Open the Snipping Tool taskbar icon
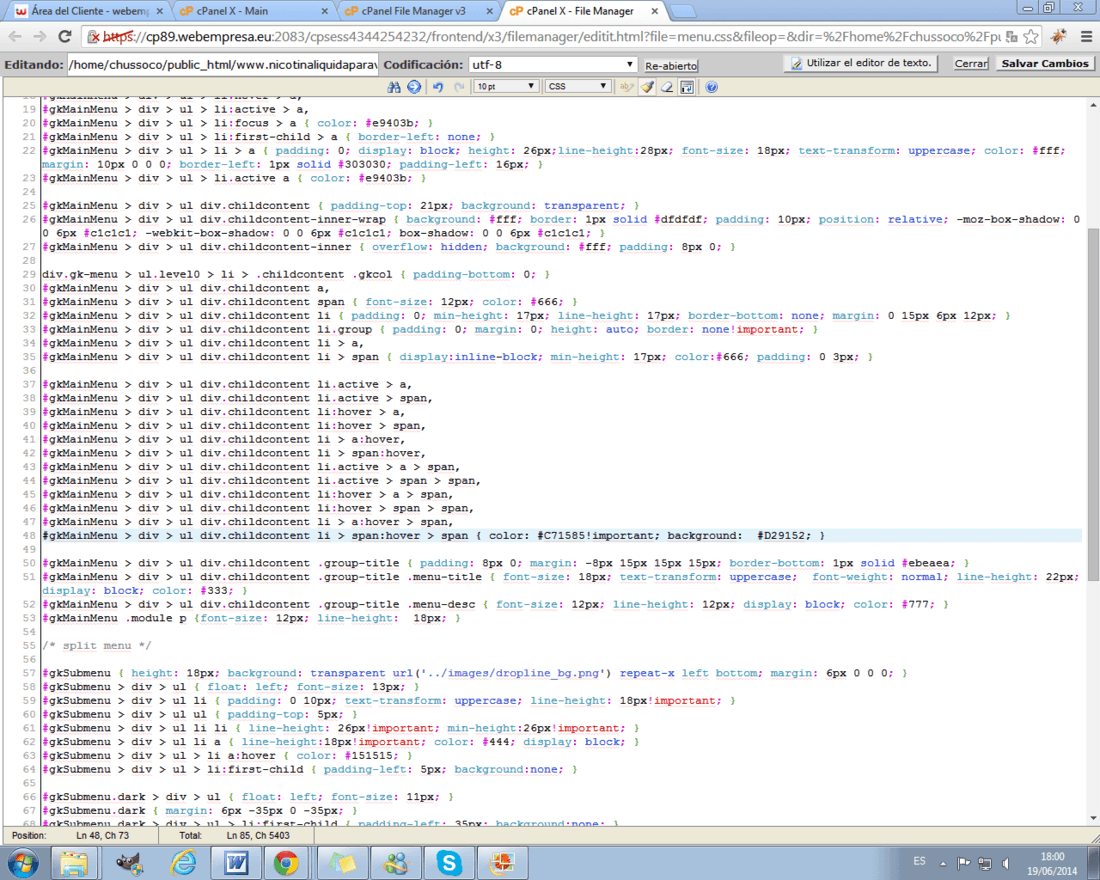This screenshot has width=1100, height=880. pos(502,862)
